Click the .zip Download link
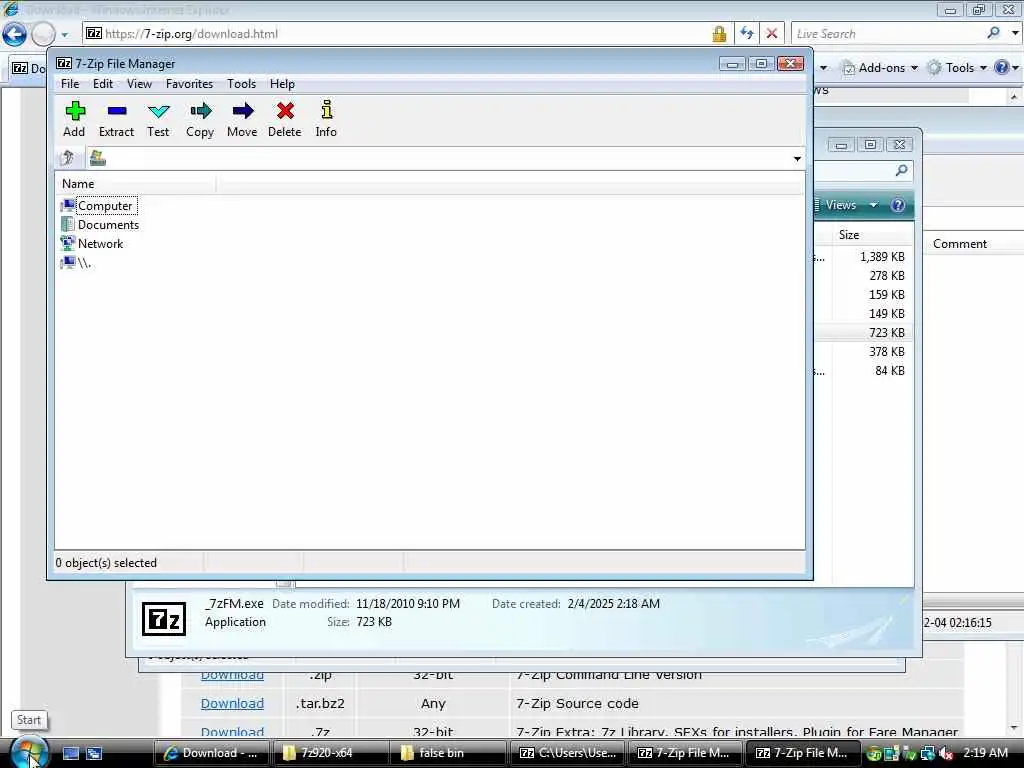1024x768 pixels. 232,675
